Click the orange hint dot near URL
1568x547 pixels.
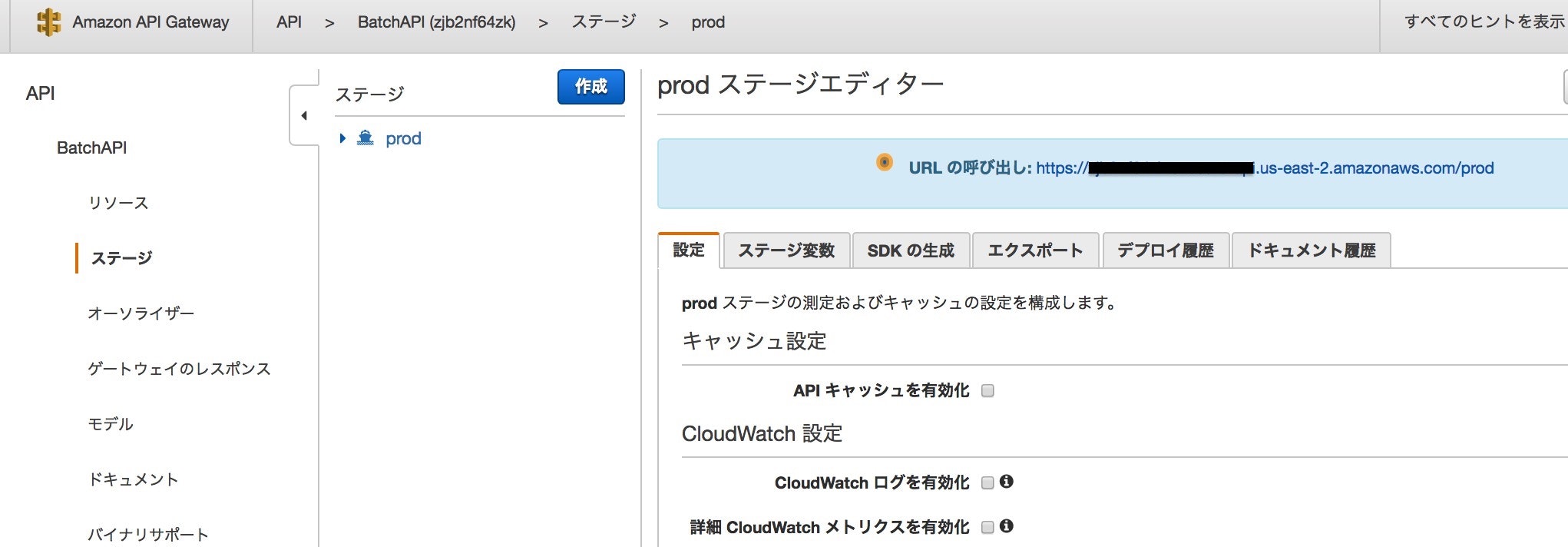pyautogui.click(x=885, y=162)
